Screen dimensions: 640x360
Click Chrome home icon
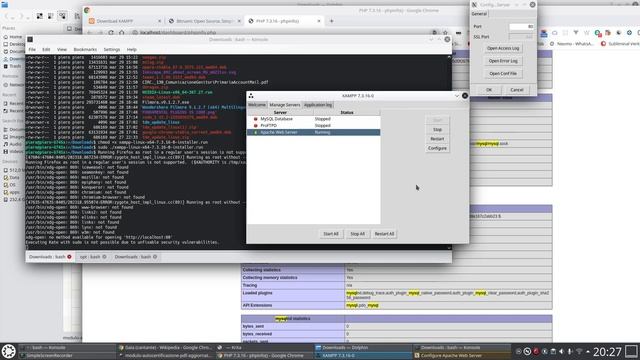(121, 32)
